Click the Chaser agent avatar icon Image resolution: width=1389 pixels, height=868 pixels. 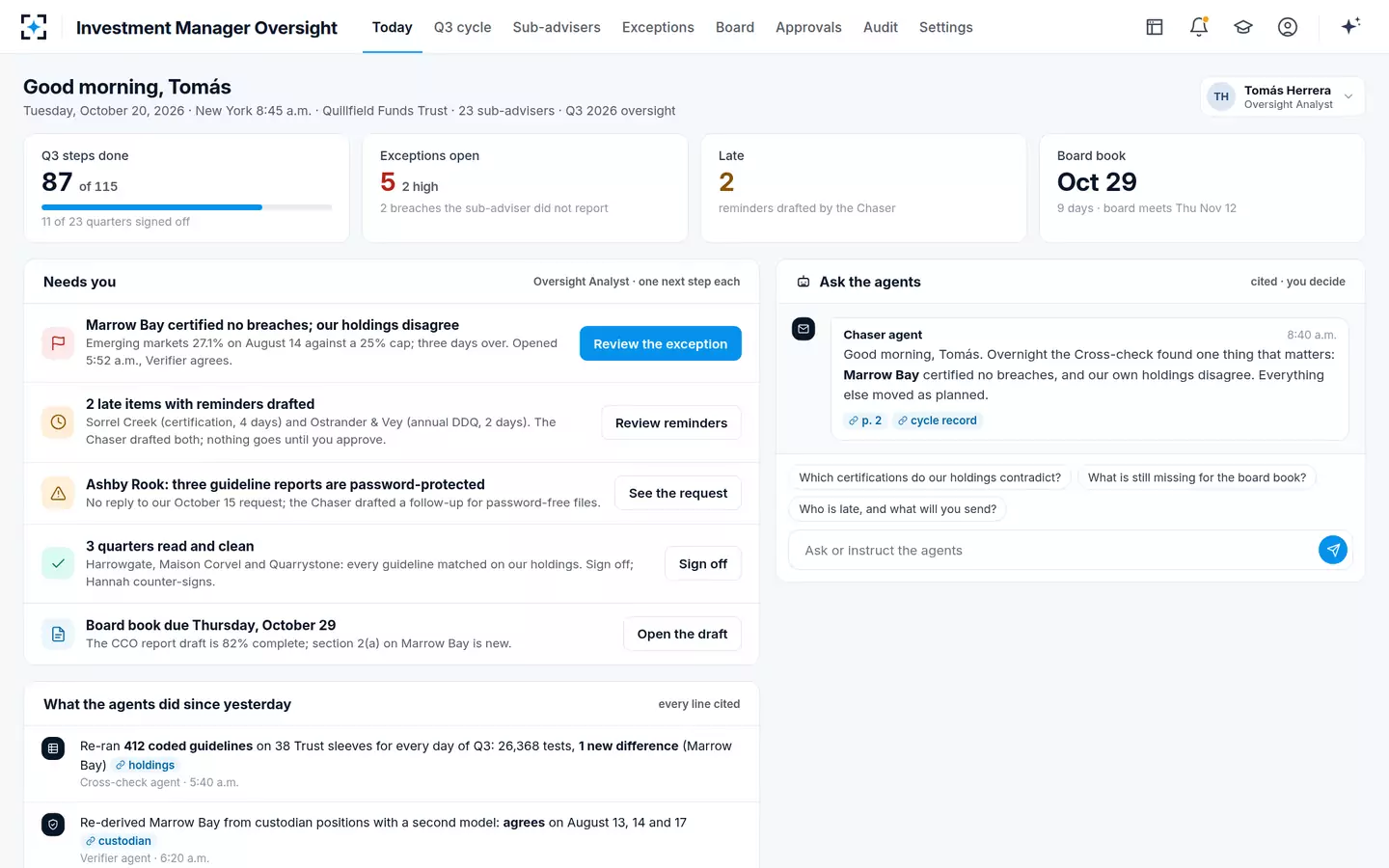pos(803,330)
